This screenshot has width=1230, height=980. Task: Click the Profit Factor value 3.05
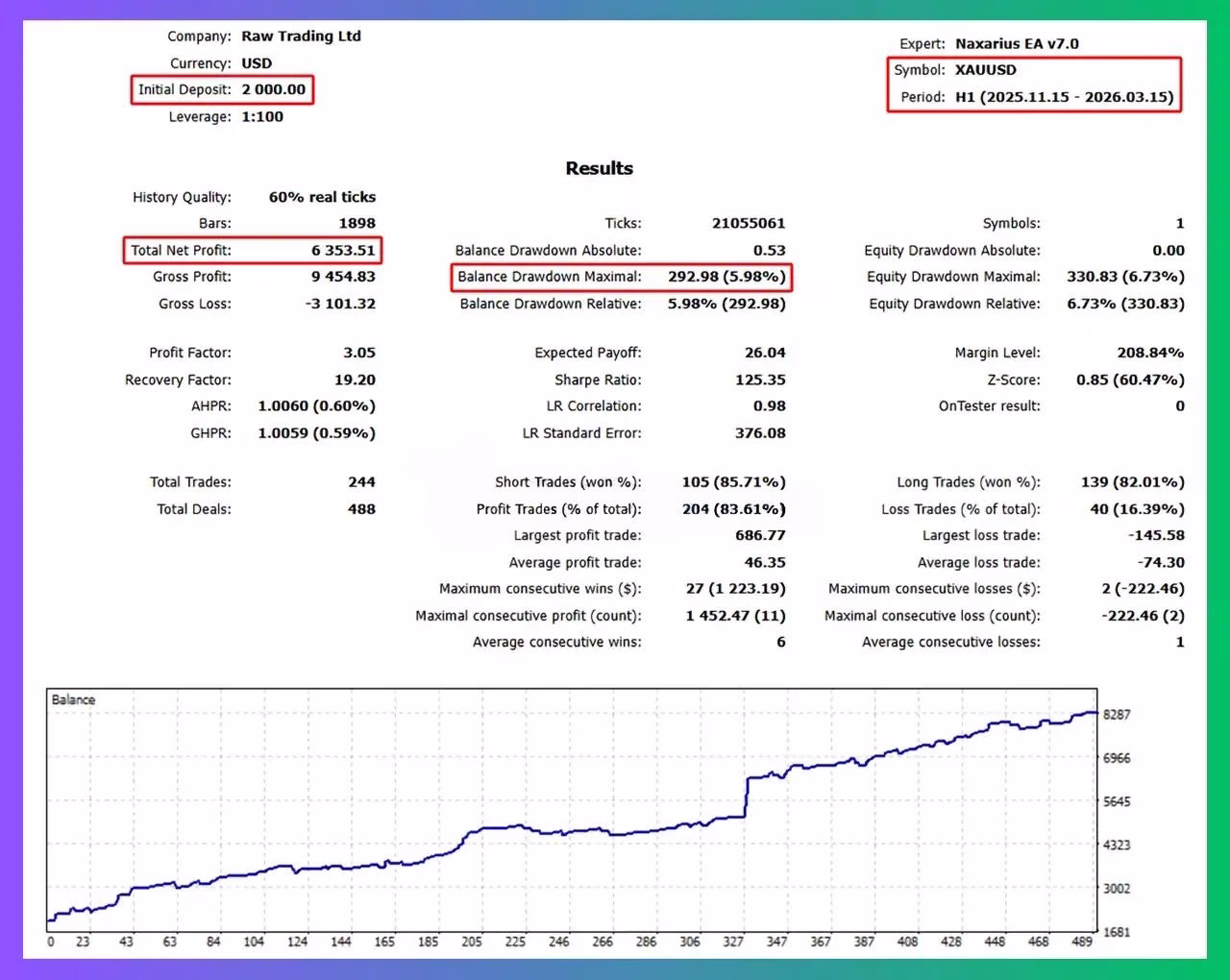[x=358, y=353]
